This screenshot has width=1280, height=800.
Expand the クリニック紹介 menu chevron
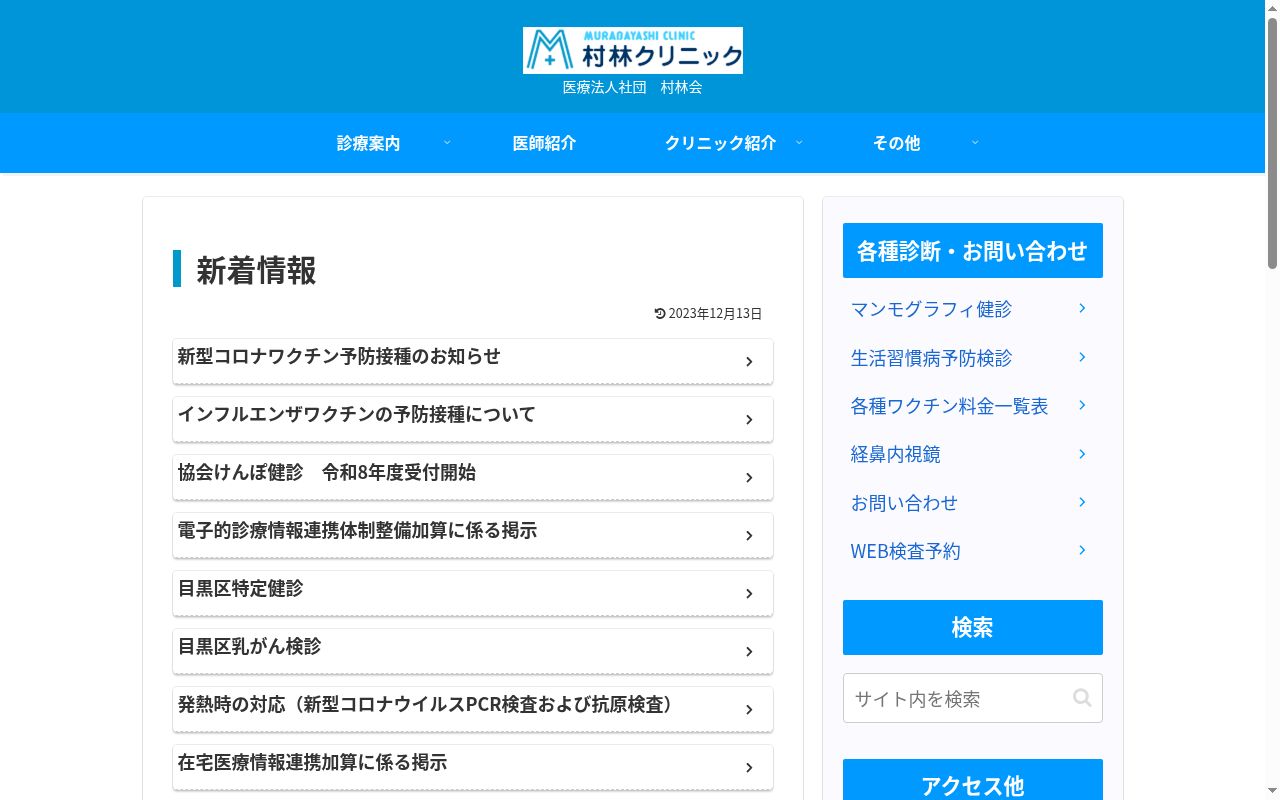[799, 142]
